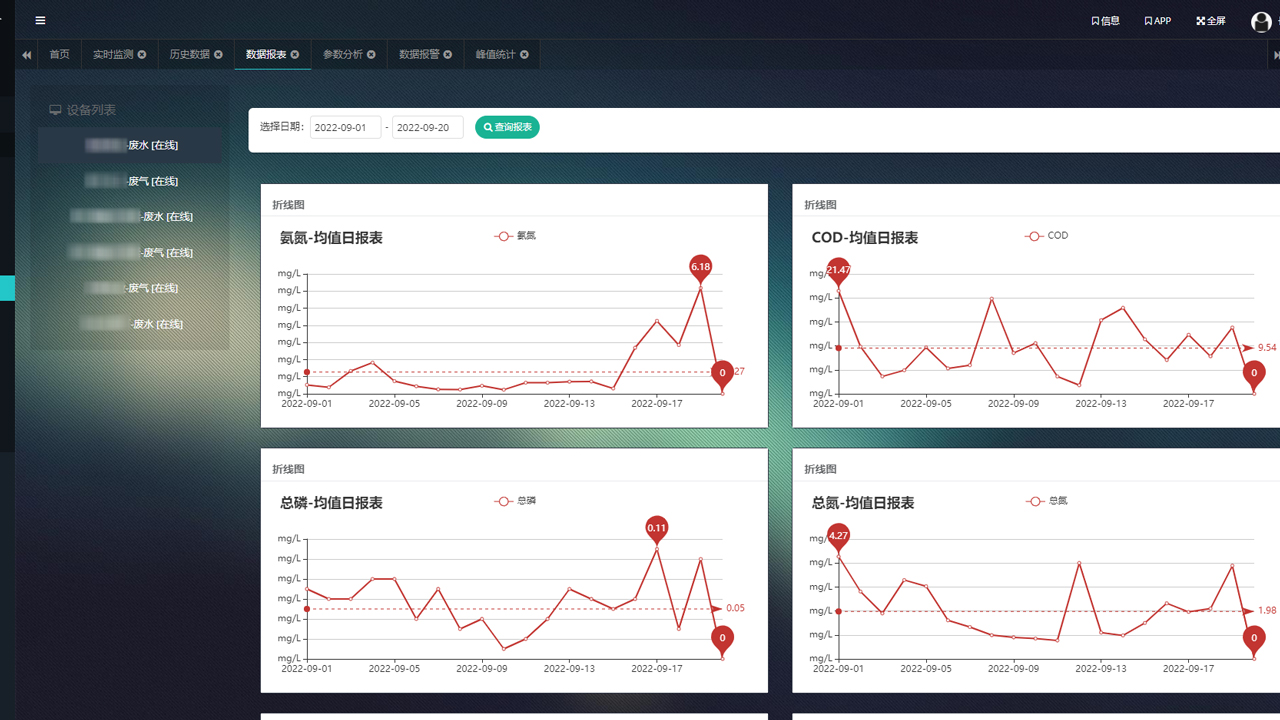Switch to the 参数分析 tab
The height and width of the screenshot is (720, 1280).
click(342, 55)
